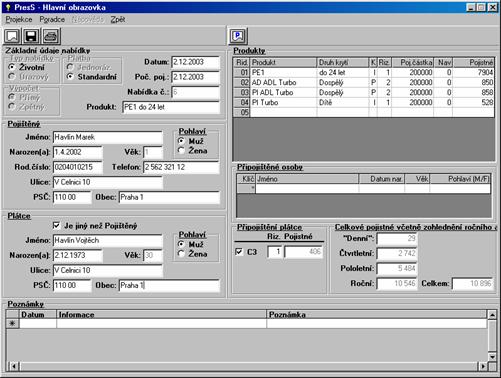Click the Celkem total value field
Viewport: 501px width, 378px height.
472,283
